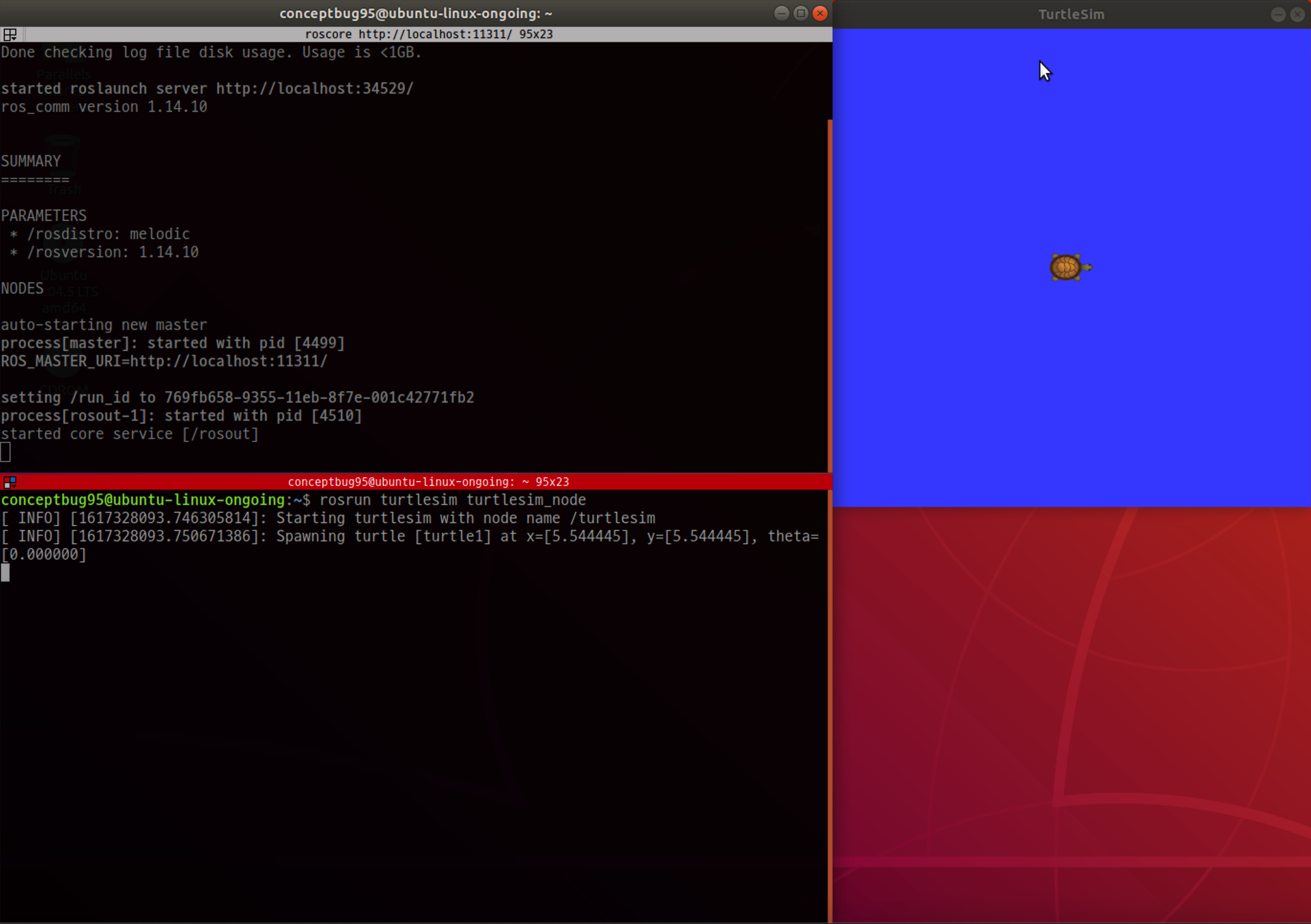1311x924 pixels.
Task: Open grouping icon on red pane titlebar
Action: pos(10,482)
